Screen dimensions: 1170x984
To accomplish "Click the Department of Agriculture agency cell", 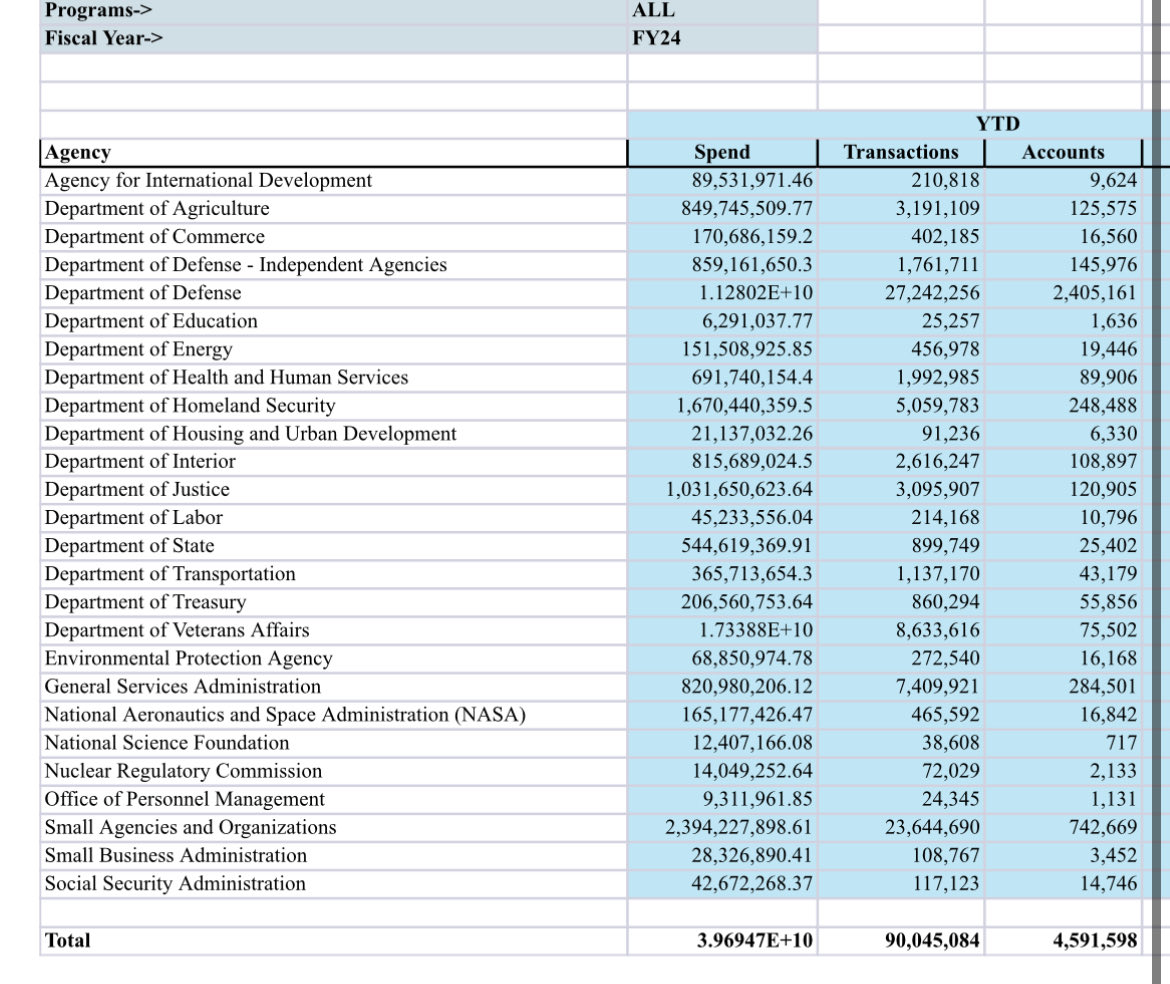I will click(x=332, y=209).
